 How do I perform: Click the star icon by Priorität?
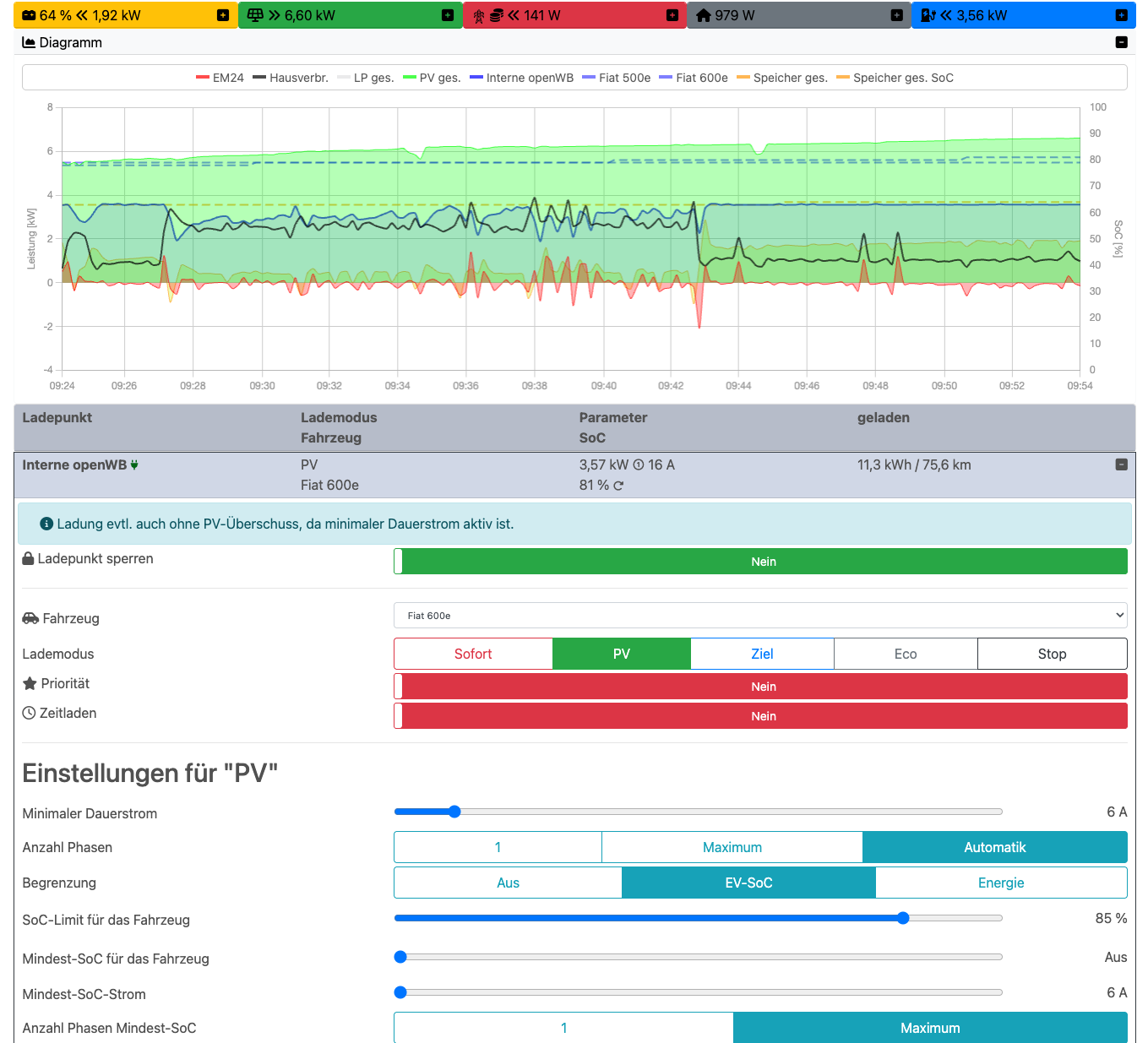(x=30, y=683)
